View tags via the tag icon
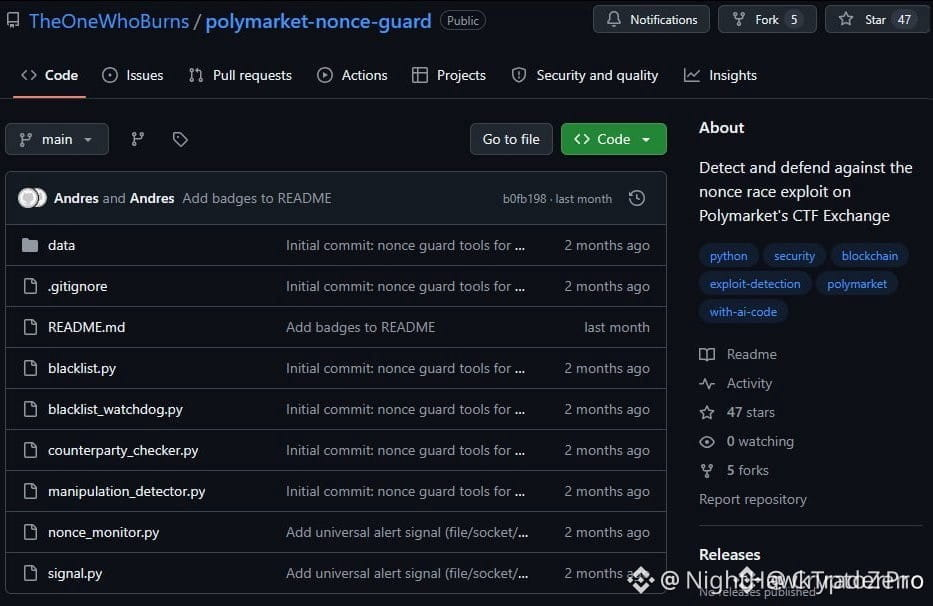 pyautogui.click(x=180, y=139)
